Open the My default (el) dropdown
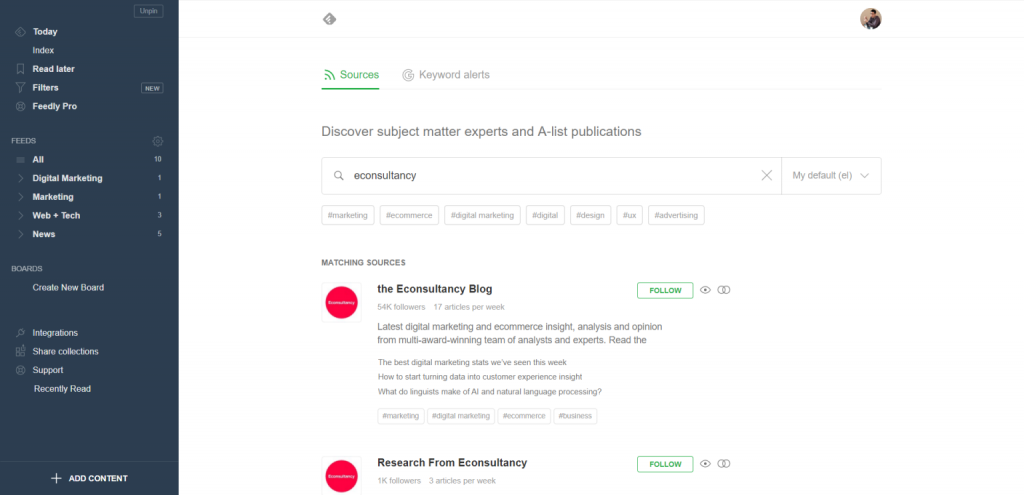This screenshot has width=1024, height=495. pos(830,175)
